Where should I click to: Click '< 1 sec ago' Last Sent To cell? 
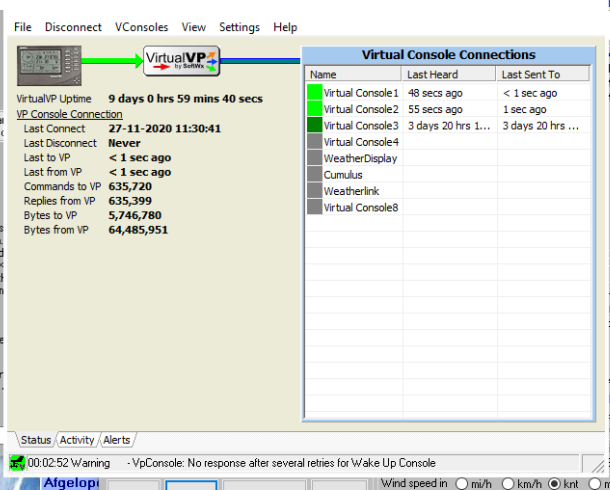[x=530, y=93]
